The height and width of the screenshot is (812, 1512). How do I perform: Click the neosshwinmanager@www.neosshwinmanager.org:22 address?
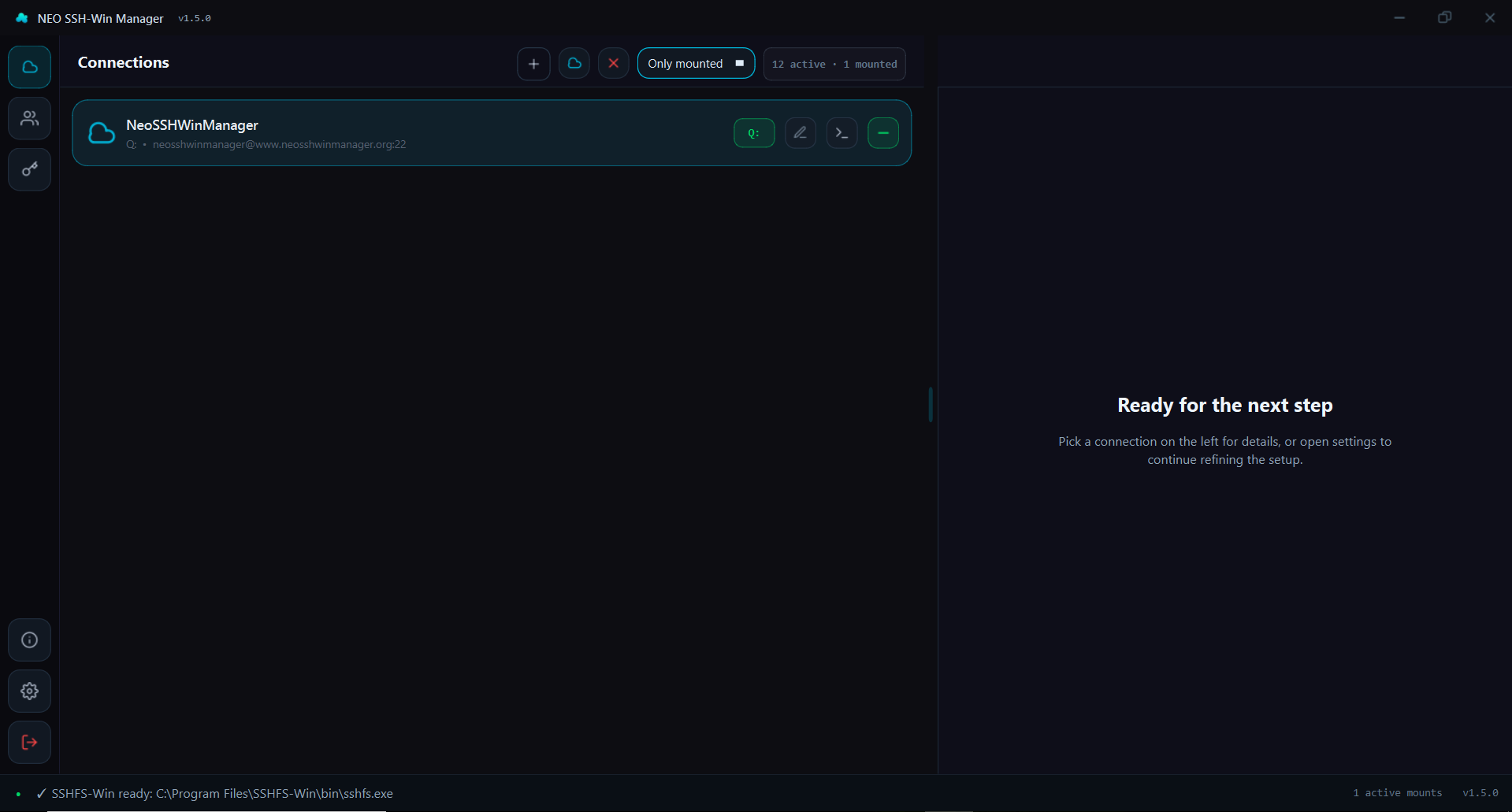coord(280,145)
